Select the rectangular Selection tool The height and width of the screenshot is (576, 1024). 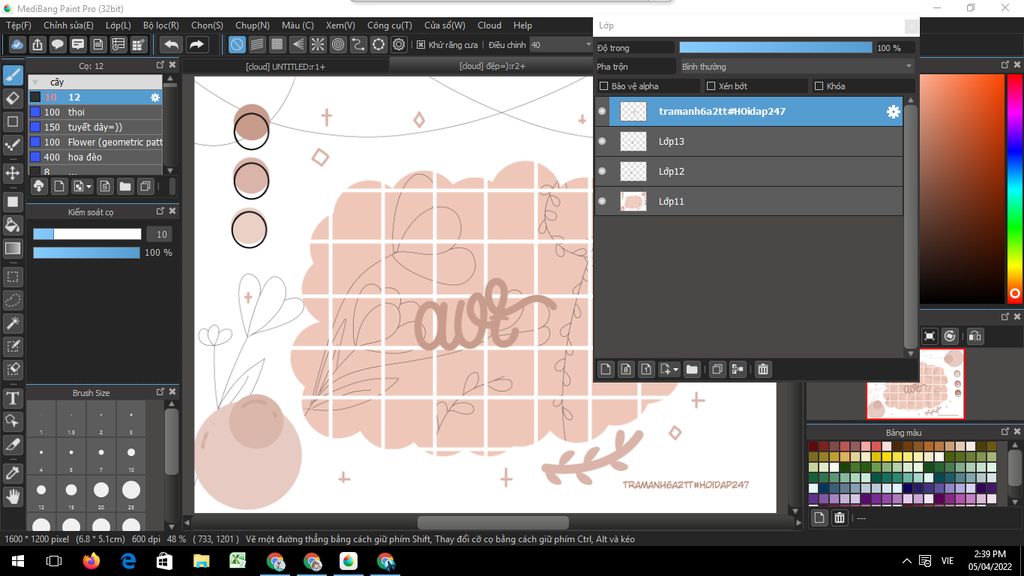click(13, 277)
